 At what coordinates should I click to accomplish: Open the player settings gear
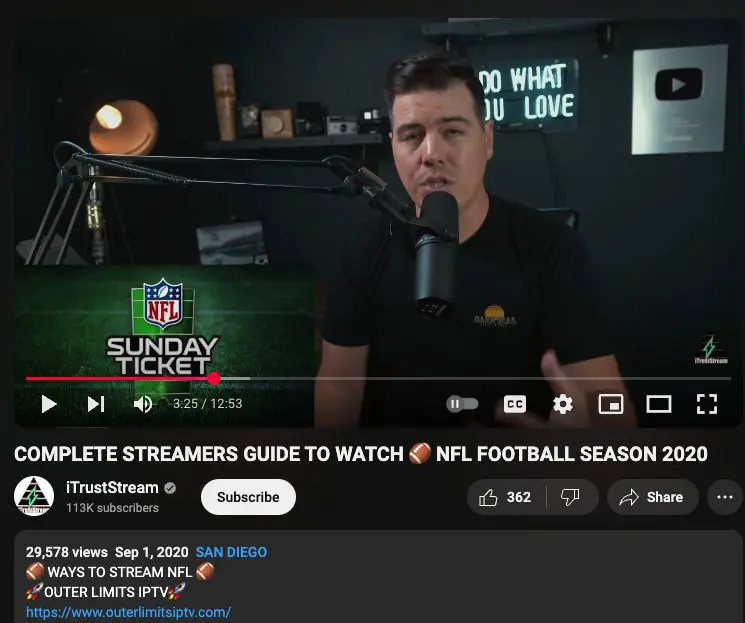pyautogui.click(x=563, y=404)
